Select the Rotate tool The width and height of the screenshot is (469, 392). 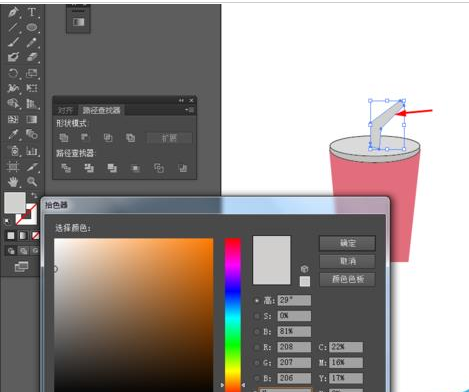pyautogui.click(x=13, y=73)
